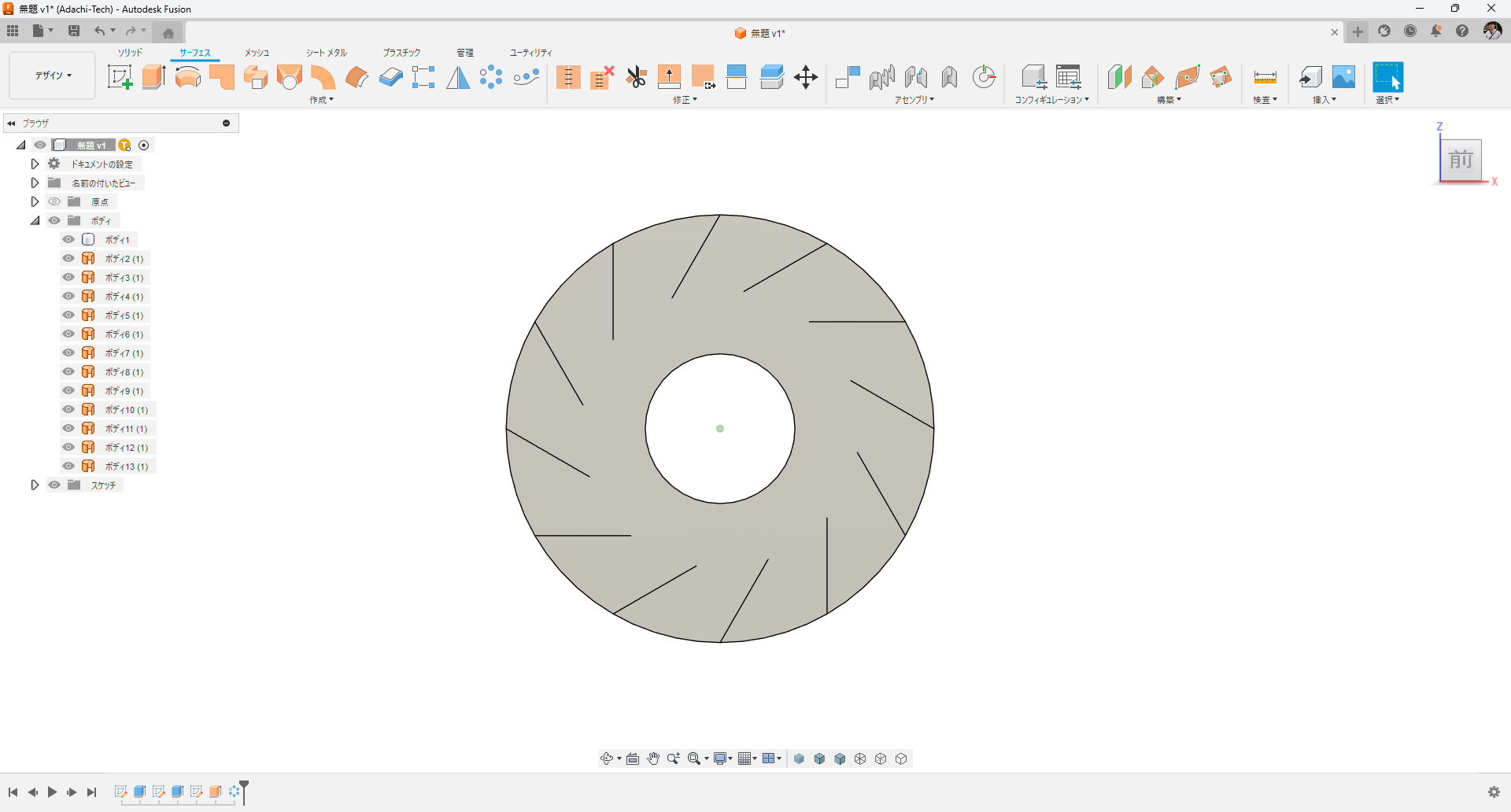Click the 前 face of the ViewCube

click(1461, 160)
